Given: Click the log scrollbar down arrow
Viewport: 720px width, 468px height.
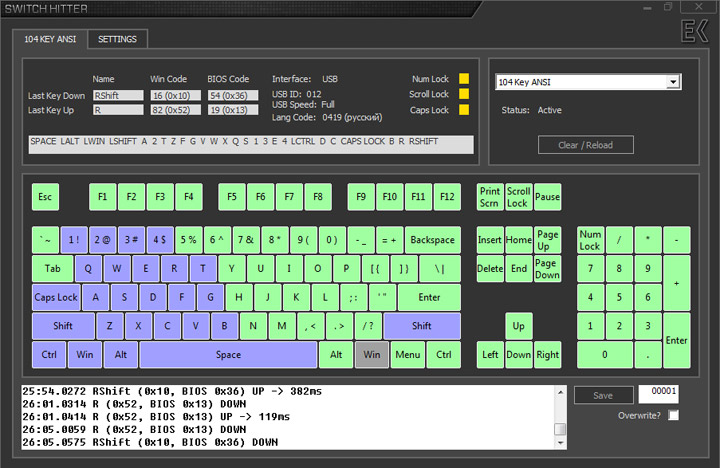Looking at the screenshot, I should click(560, 443).
